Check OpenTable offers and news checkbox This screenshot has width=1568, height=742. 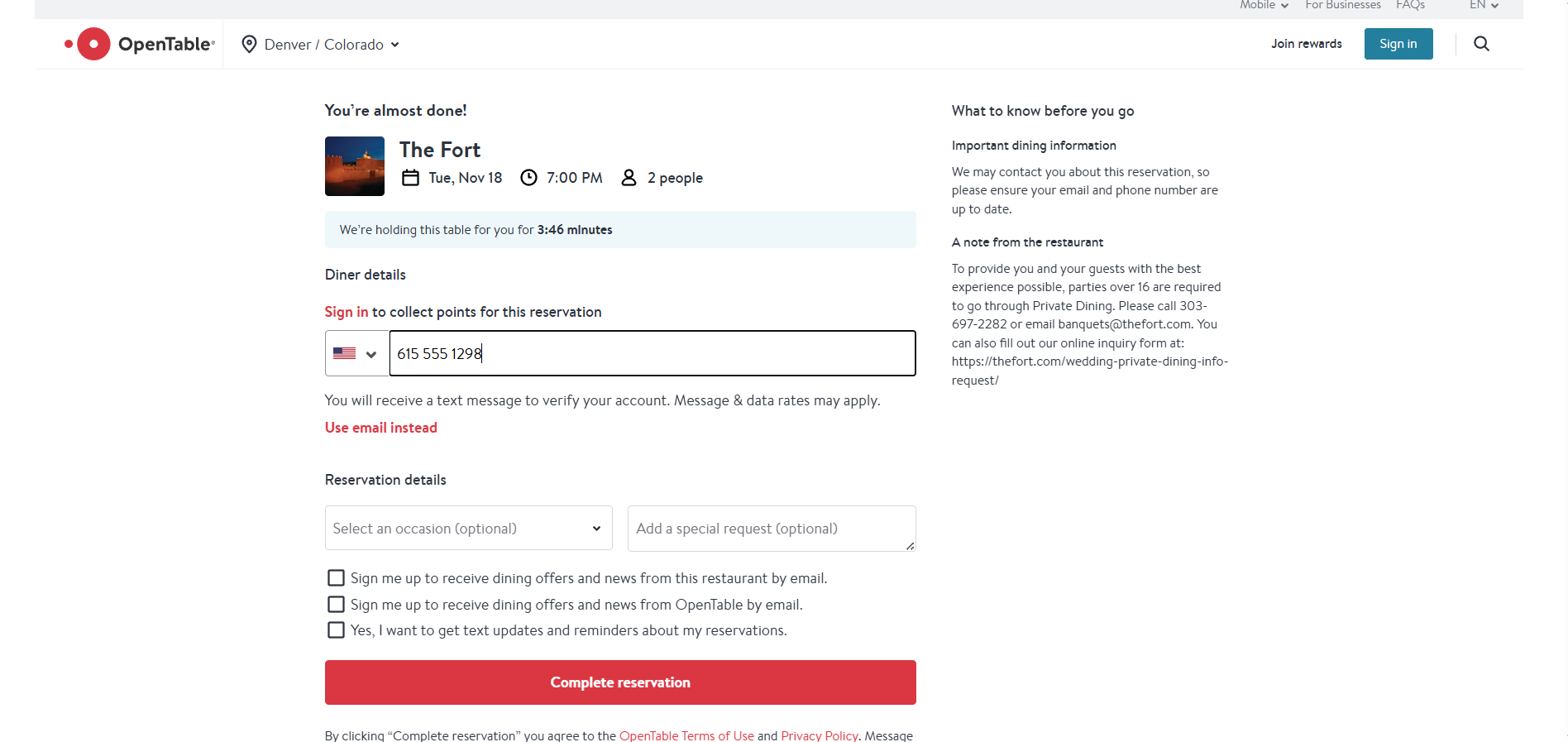336,605
